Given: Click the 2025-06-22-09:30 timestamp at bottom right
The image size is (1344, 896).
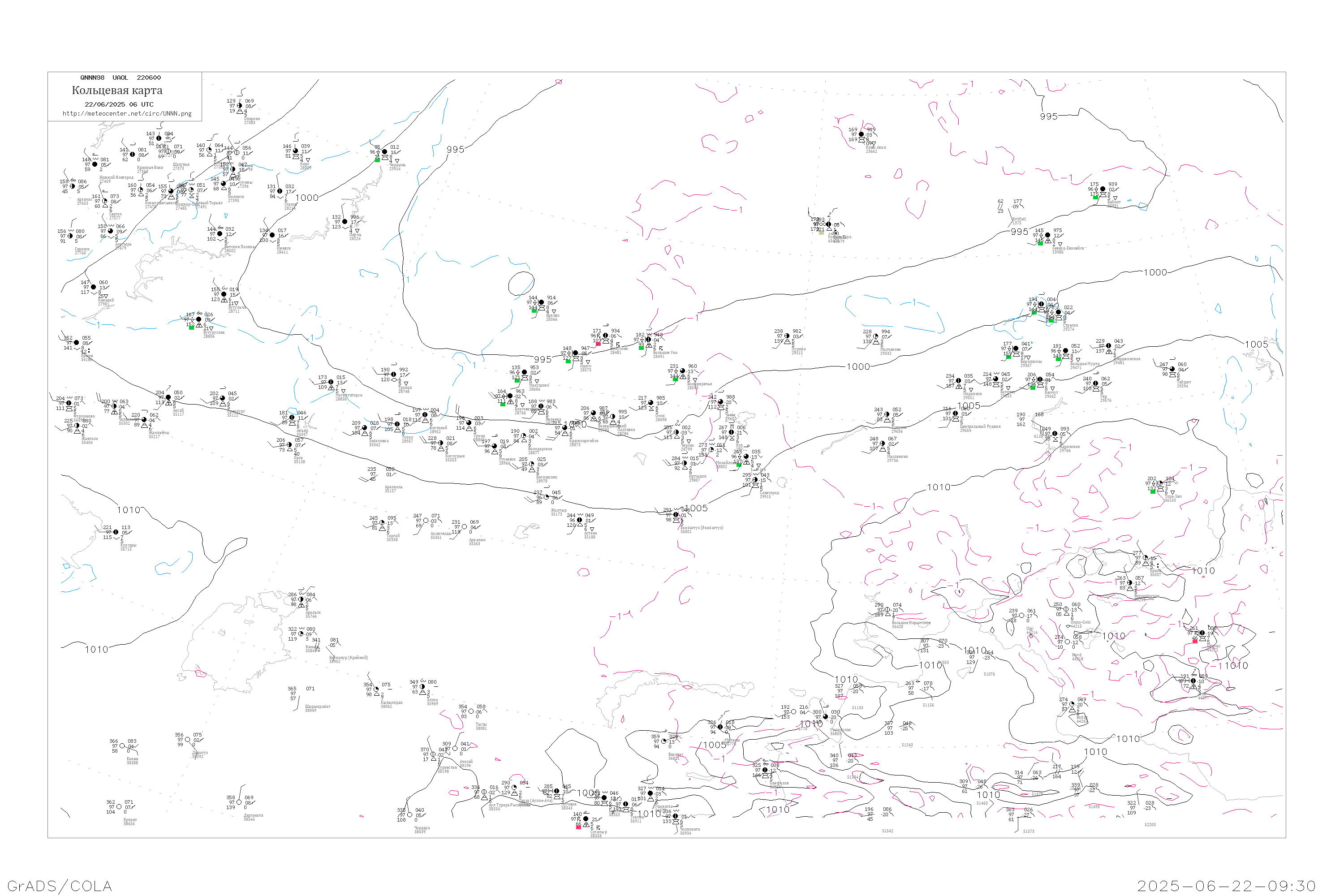Looking at the screenshot, I should (1226, 886).
